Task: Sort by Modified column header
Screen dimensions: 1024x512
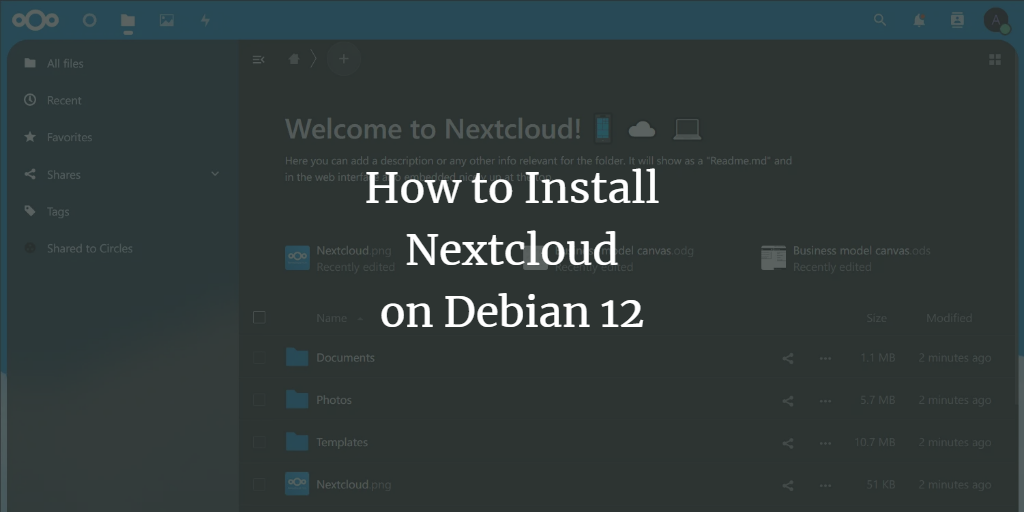Action: (949, 318)
